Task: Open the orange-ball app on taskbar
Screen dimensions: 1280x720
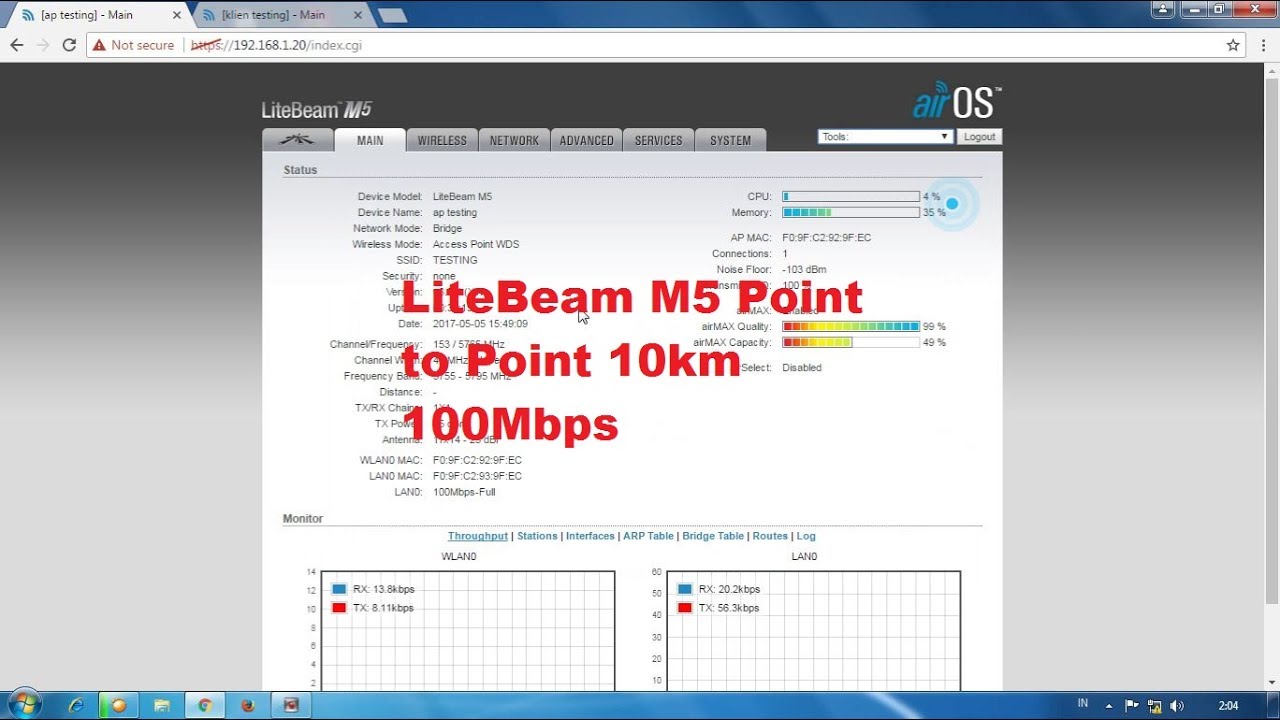Action: click(119, 705)
